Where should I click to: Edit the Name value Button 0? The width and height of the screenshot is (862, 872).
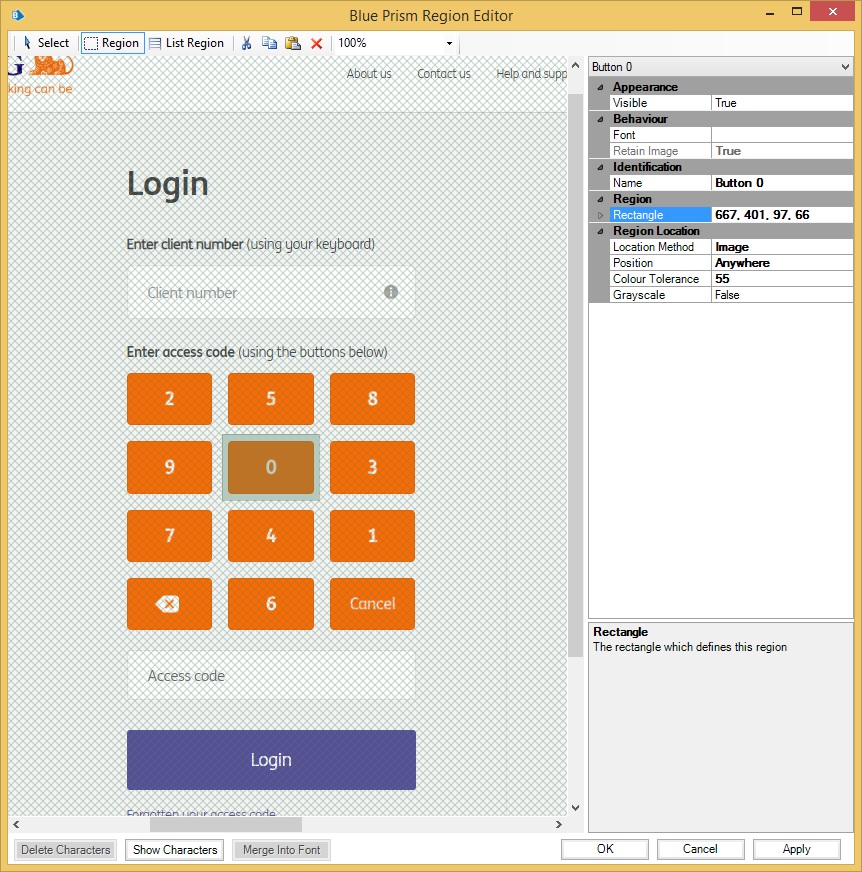[781, 183]
